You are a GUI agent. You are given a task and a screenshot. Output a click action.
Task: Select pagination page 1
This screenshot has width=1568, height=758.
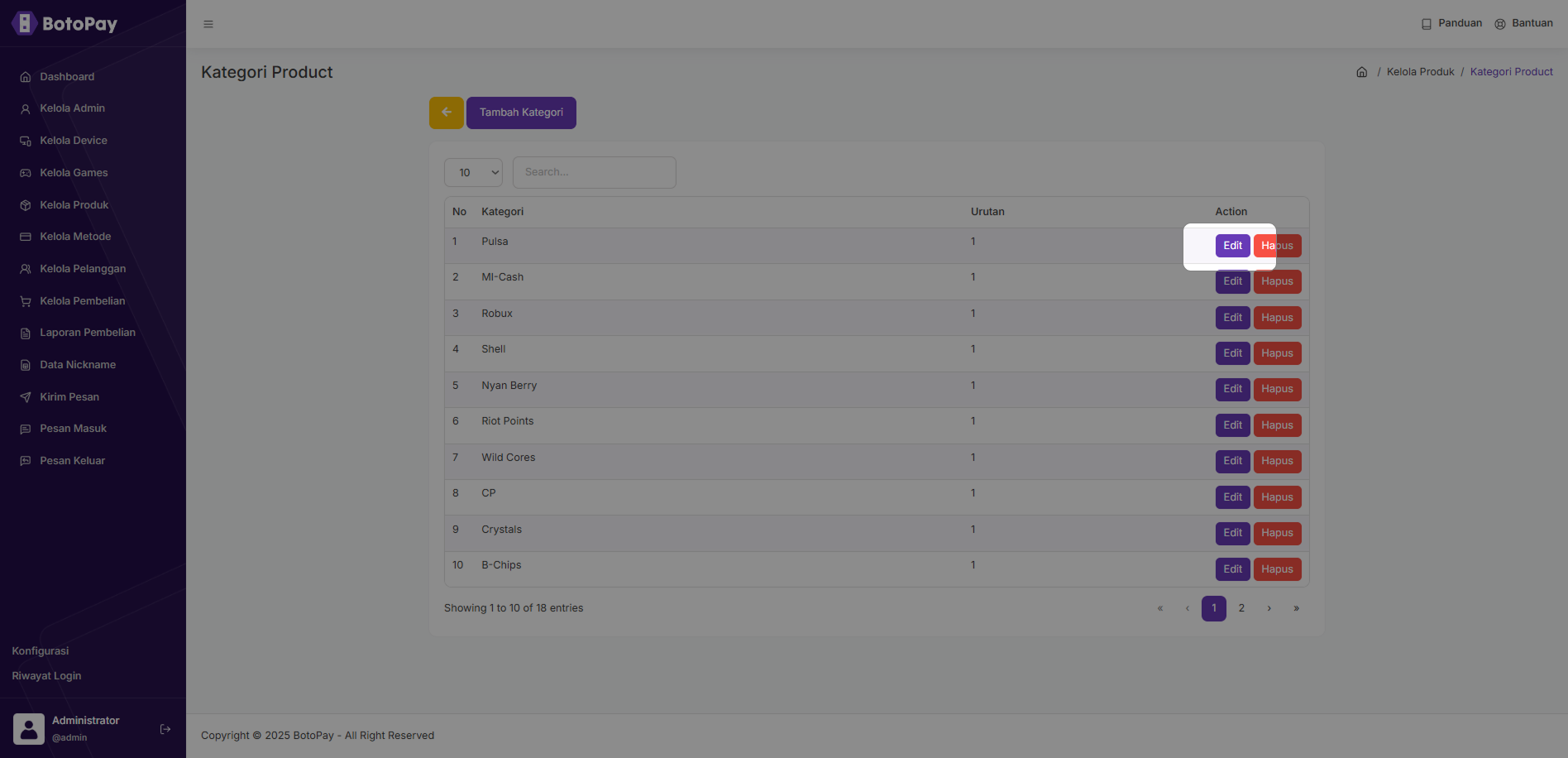coord(1214,608)
